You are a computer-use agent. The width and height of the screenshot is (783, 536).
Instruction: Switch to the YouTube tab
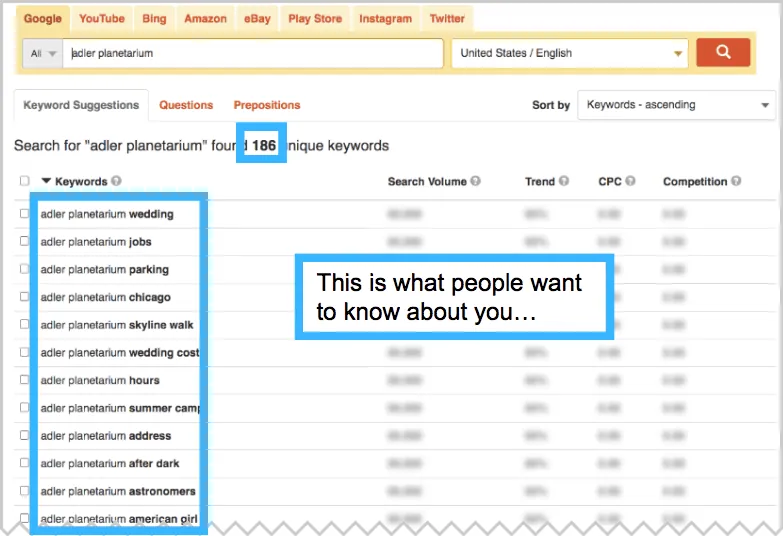click(x=102, y=18)
